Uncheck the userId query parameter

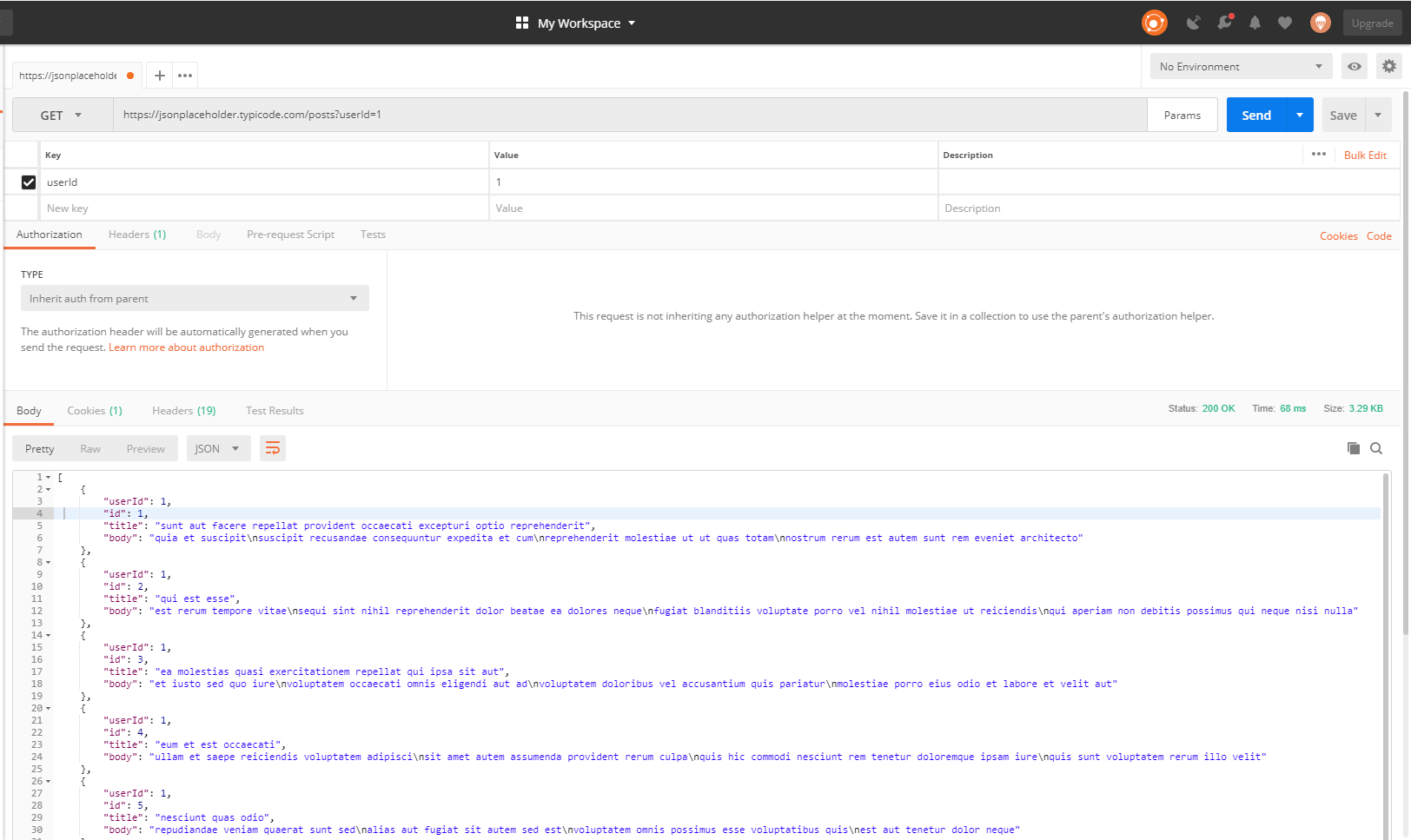coord(29,182)
